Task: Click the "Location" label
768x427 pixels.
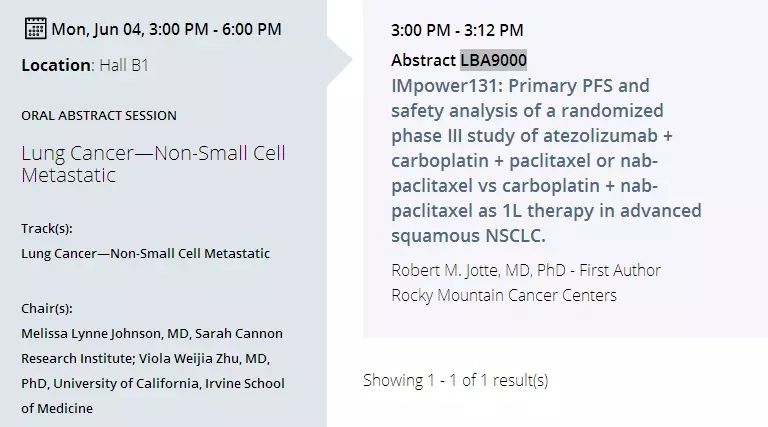Action: coord(54,66)
